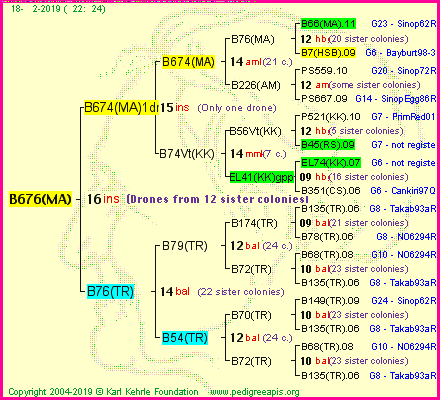
Task: Open the www.pedigreeapis.org link
Action: (255, 392)
